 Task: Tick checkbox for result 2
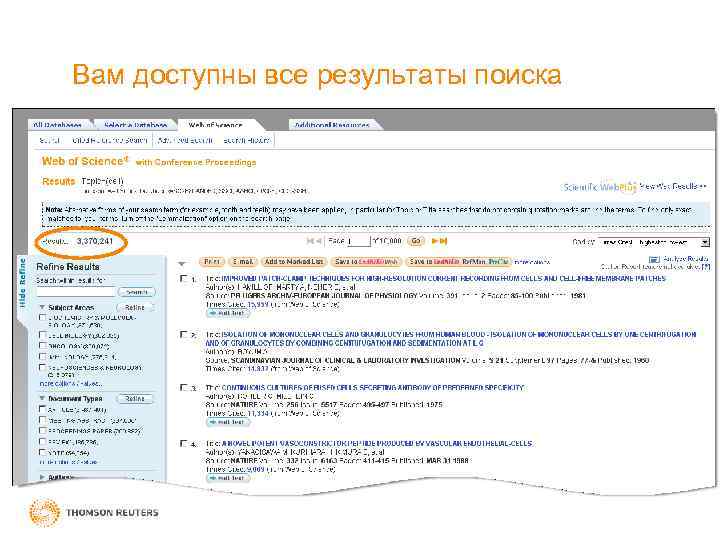tap(184, 334)
